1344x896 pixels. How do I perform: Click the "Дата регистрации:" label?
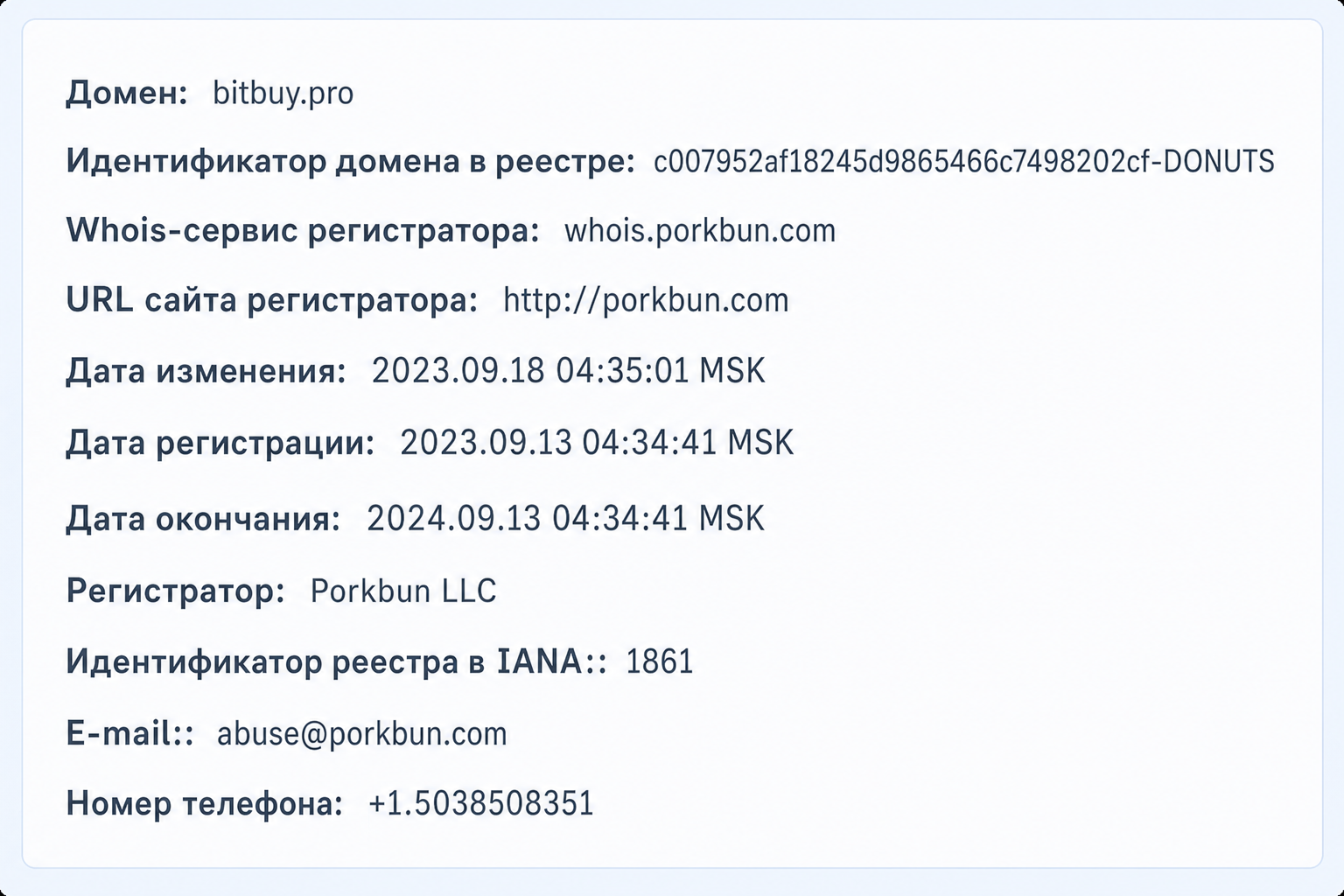(x=220, y=443)
